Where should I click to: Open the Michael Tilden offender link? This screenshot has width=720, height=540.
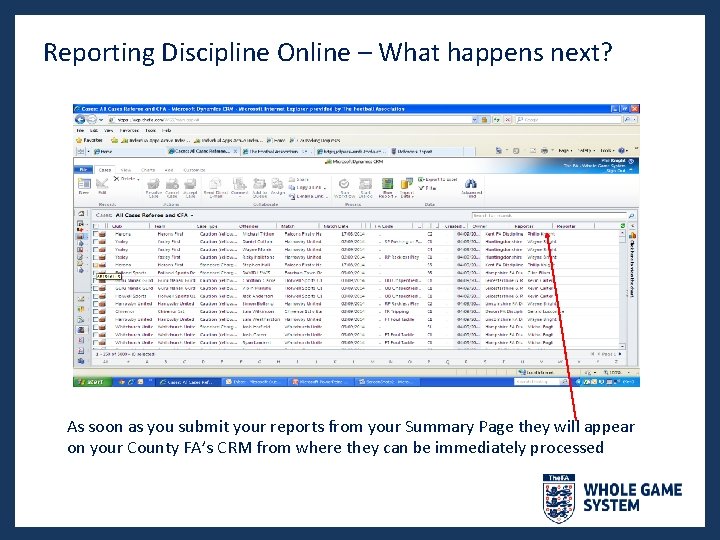tap(258, 234)
